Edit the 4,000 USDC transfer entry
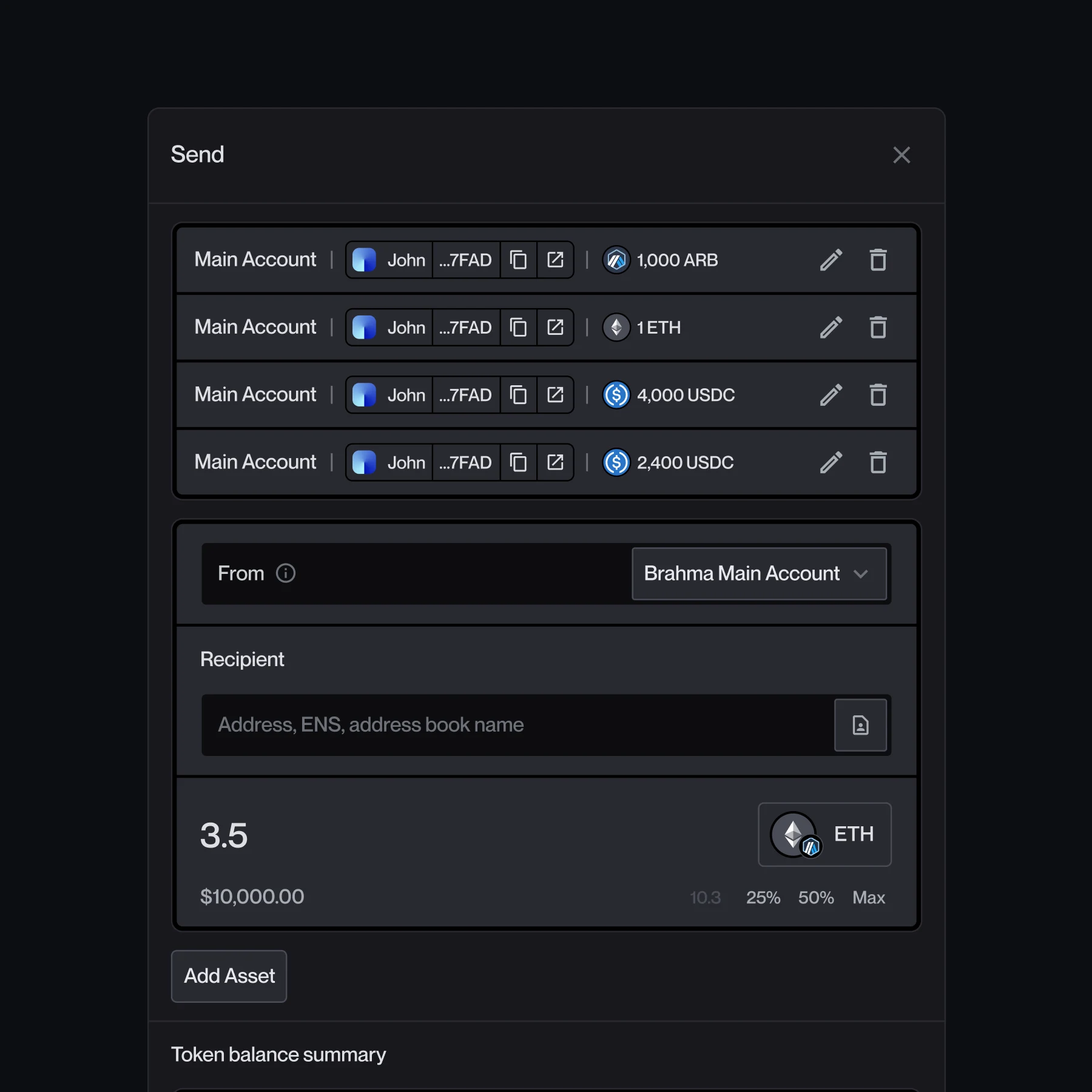 coord(831,395)
